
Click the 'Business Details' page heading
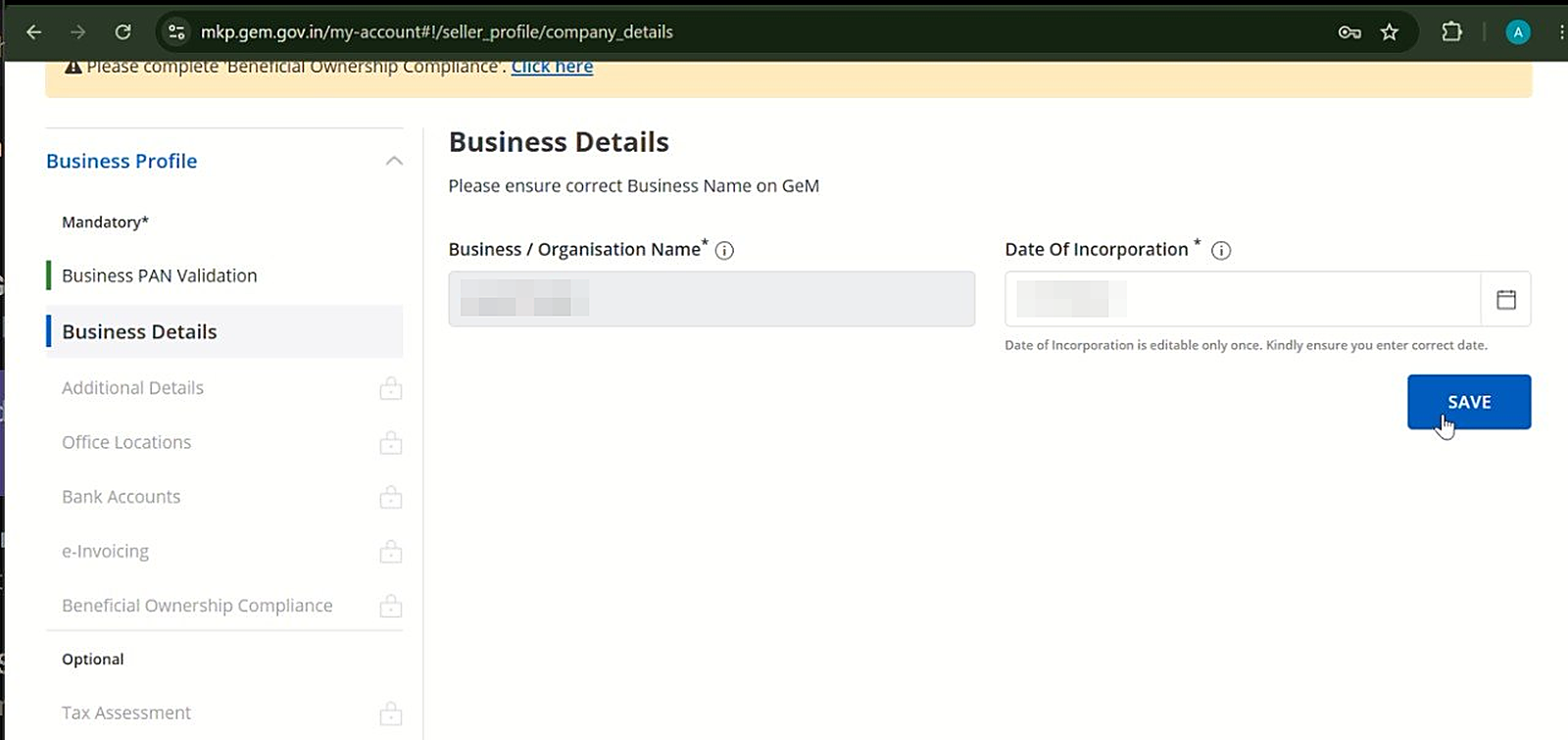559,142
